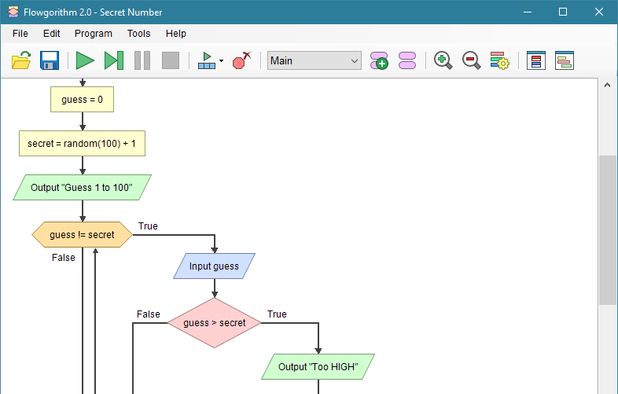Open the Program menu
The height and width of the screenshot is (394, 618).
click(x=93, y=33)
